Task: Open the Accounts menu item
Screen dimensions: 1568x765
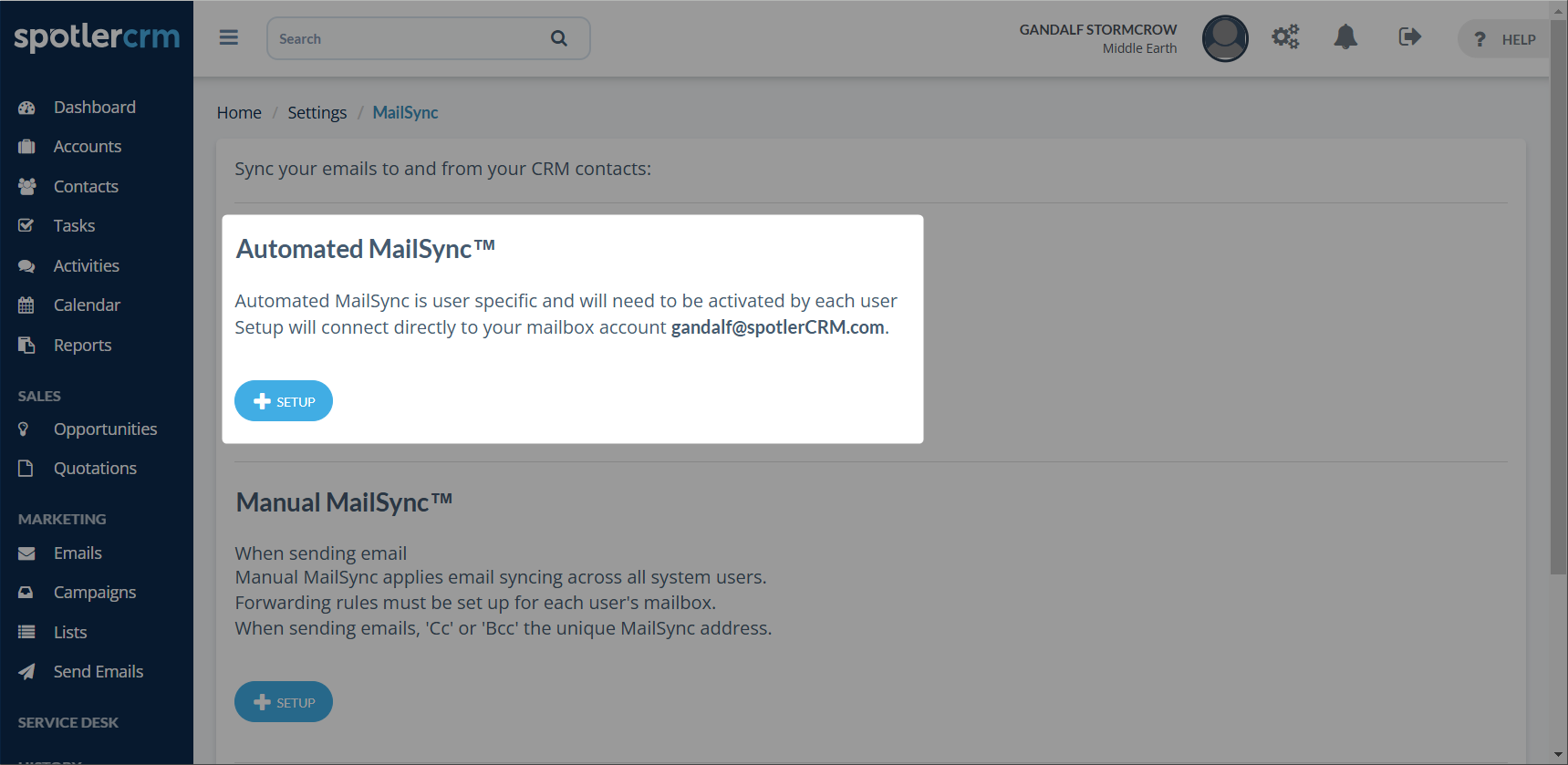Action: pyautogui.click(x=88, y=147)
